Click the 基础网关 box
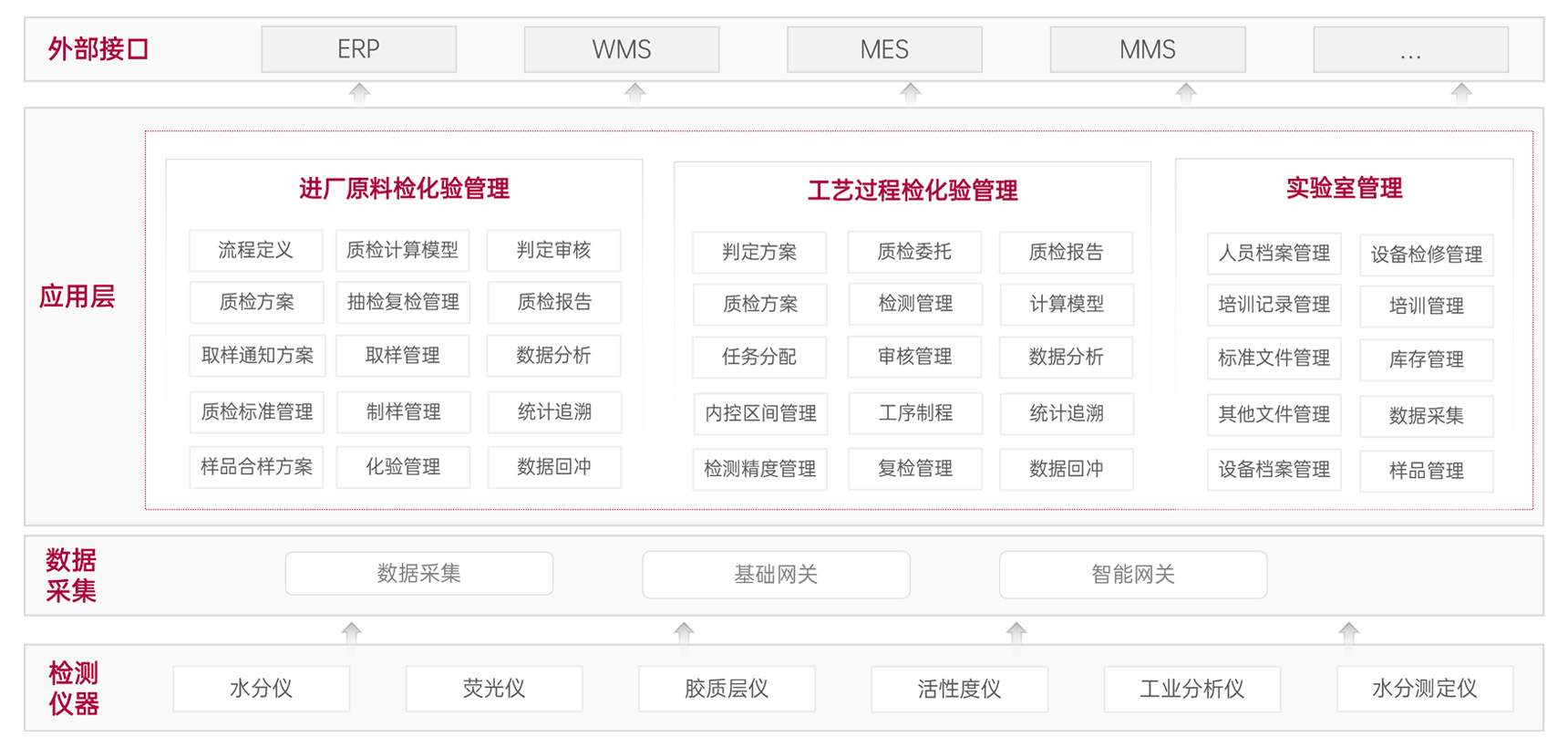This screenshot has height=748, width=1568. pos(776,574)
